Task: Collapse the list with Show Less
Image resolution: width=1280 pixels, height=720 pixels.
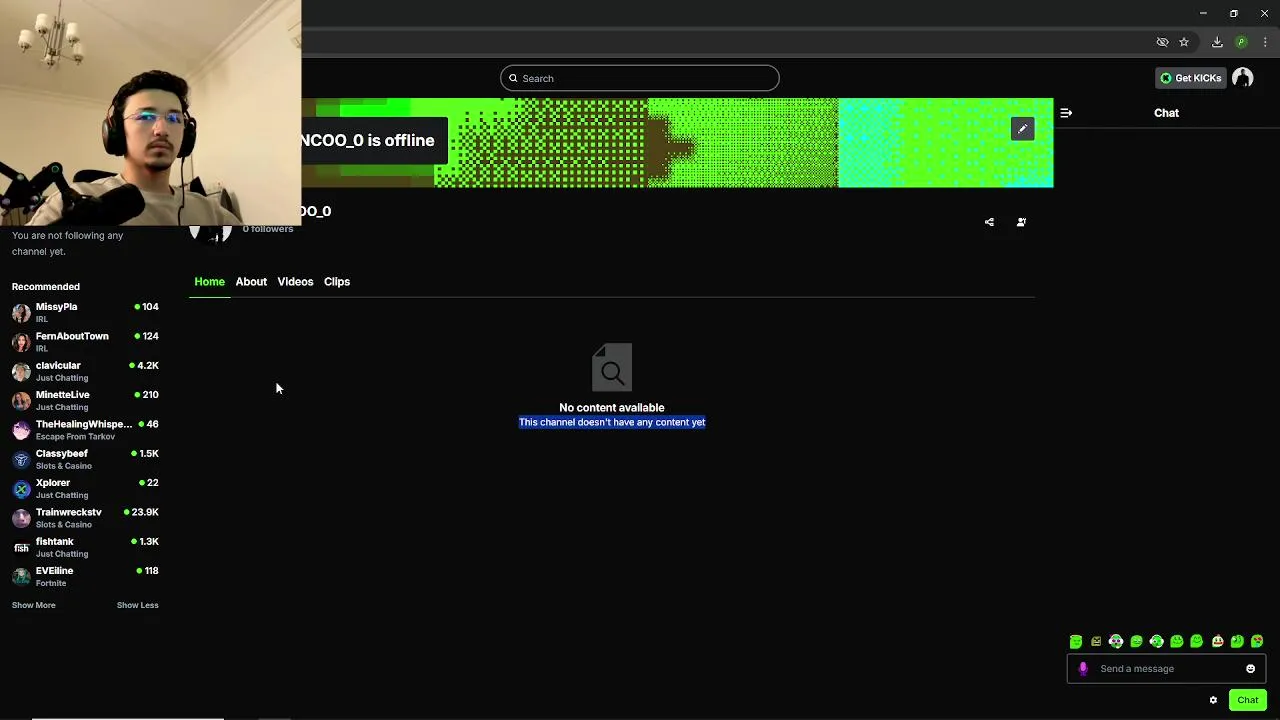Action: (x=137, y=605)
